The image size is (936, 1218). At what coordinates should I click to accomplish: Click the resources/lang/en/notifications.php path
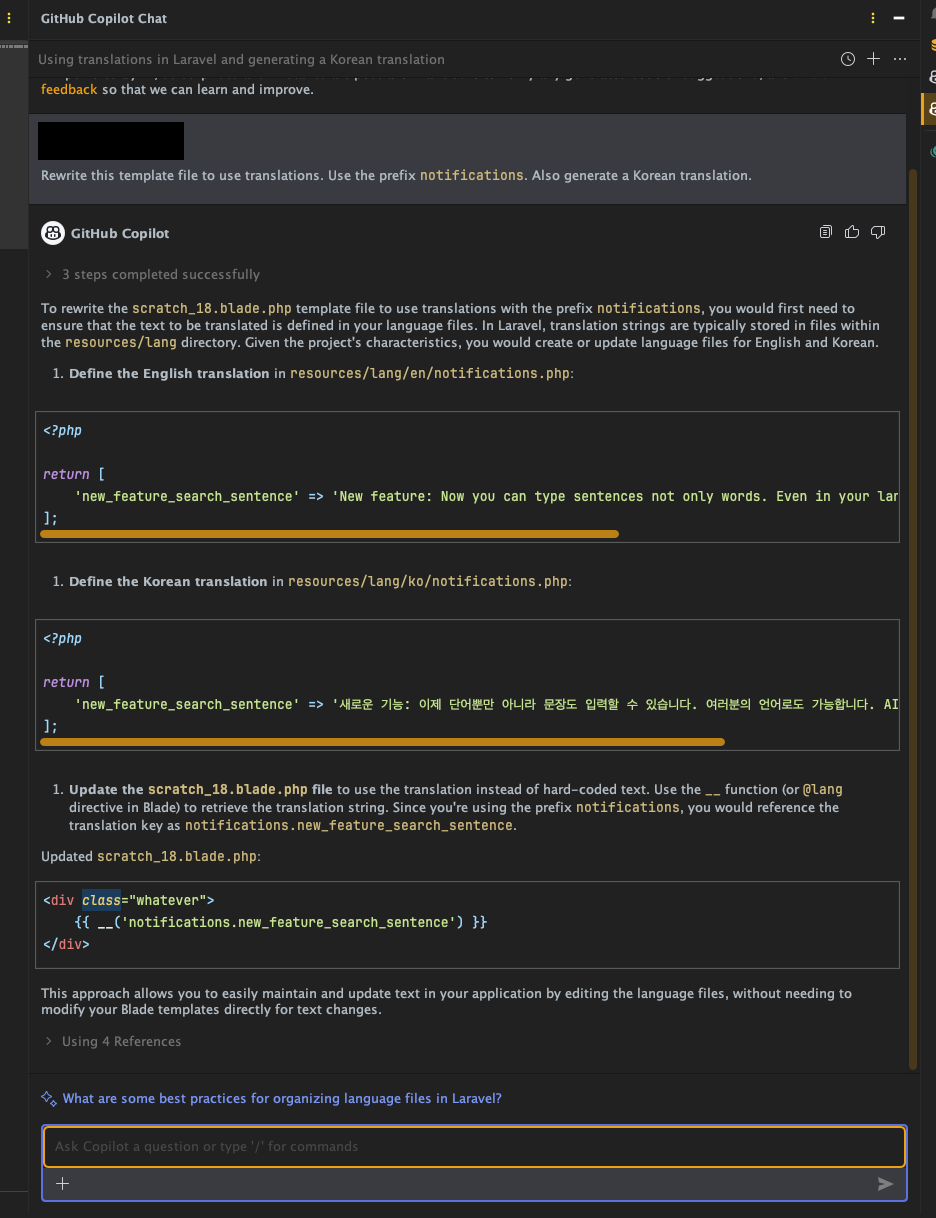[430, 373]
